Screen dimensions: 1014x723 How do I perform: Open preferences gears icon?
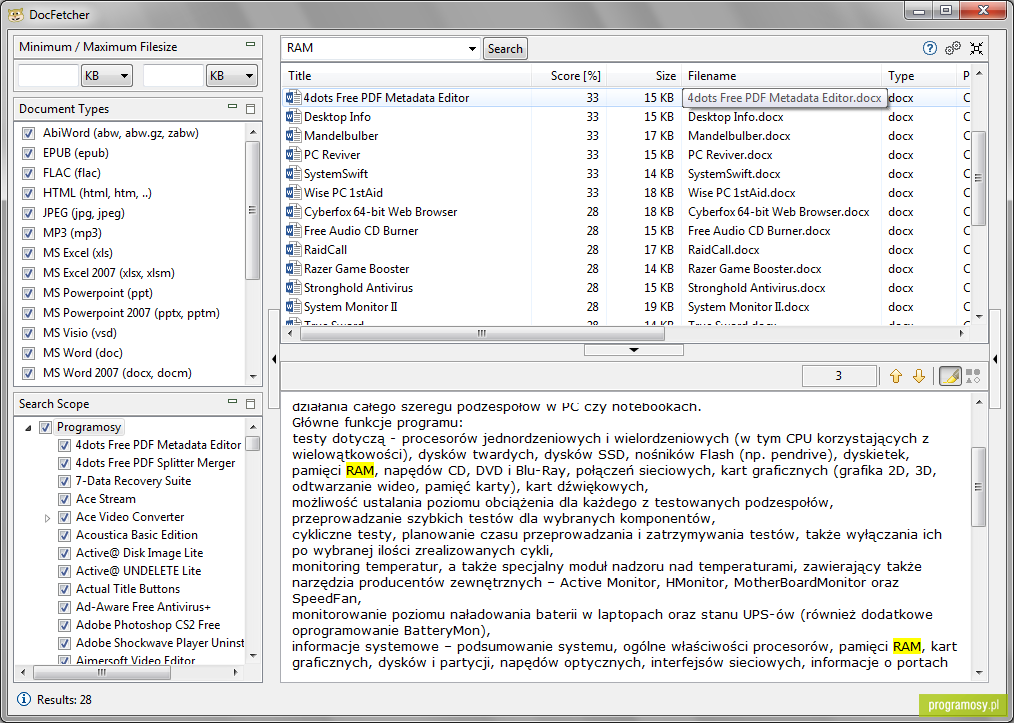953,48
